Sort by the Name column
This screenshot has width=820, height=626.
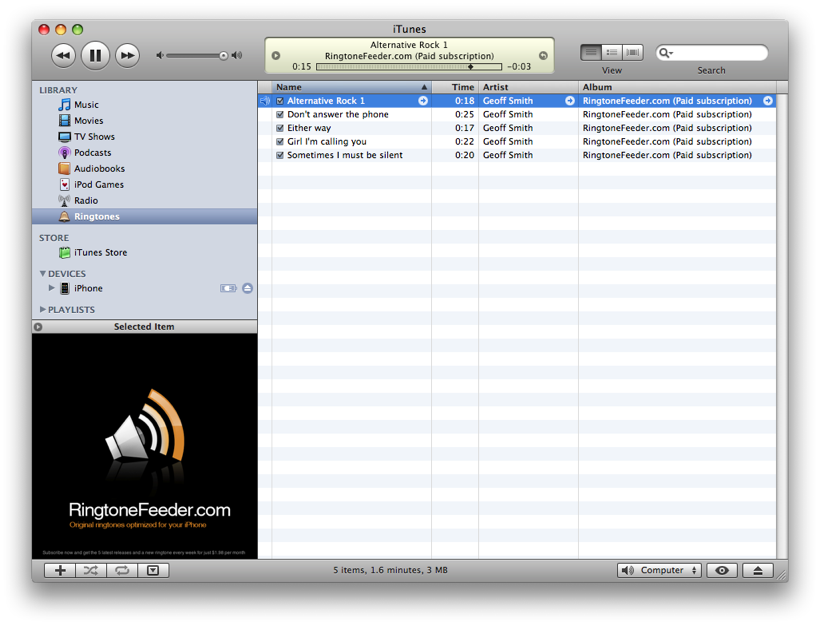click(x=351, y=87)
